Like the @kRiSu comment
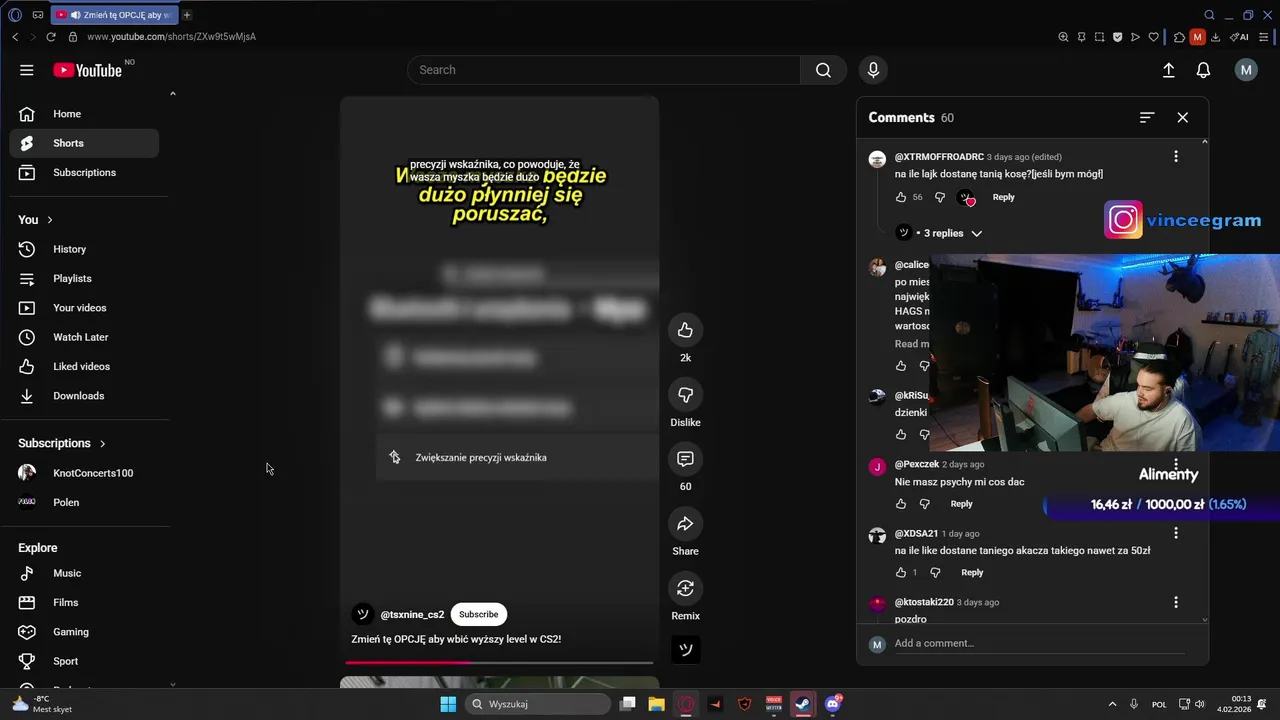1280x720 pixels. [901, 435]
